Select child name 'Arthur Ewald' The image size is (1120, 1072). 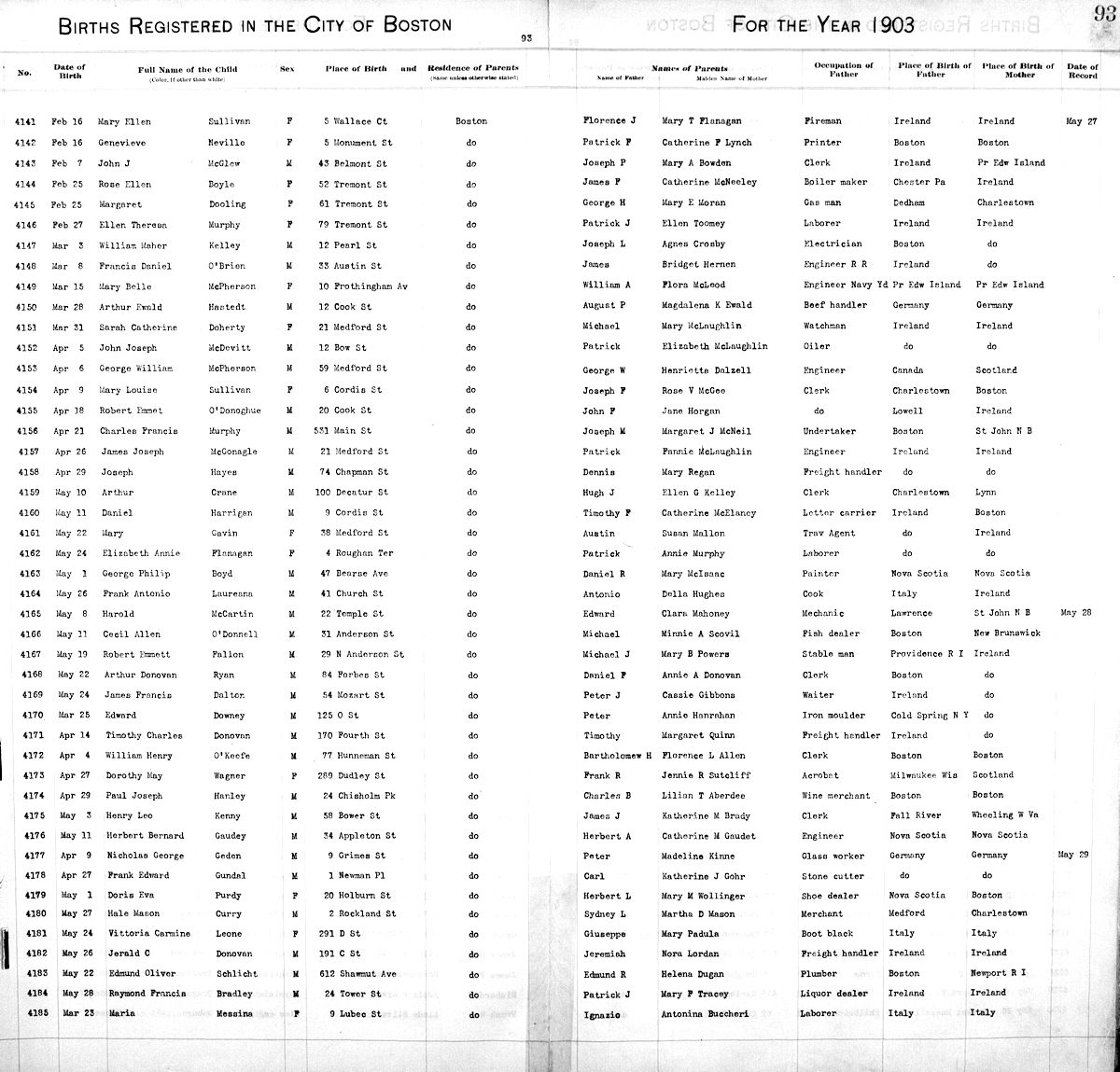pos(130,307)
